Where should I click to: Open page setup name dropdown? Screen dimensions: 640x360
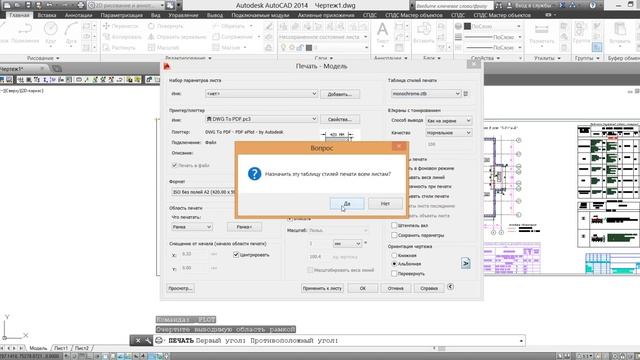click(x=261, y=94)
